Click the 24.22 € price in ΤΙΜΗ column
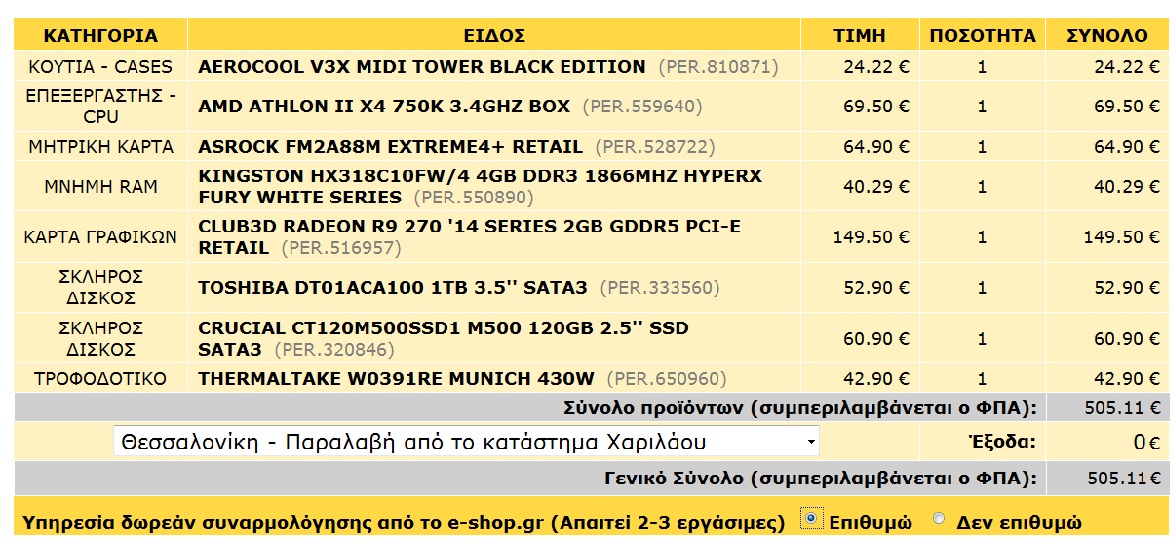Viewport: 1176px width, 560px height. [x=876, y=67]
